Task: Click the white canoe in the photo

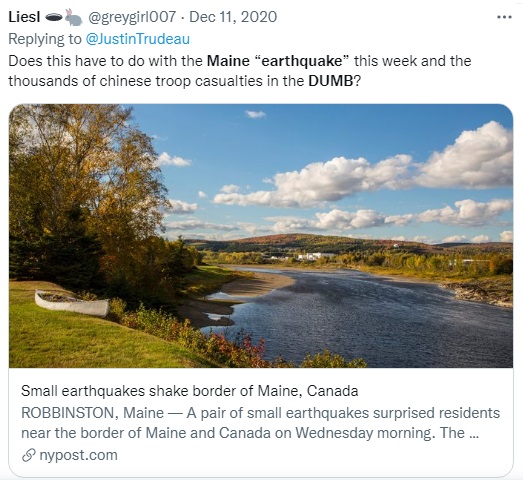Action: 72,303
